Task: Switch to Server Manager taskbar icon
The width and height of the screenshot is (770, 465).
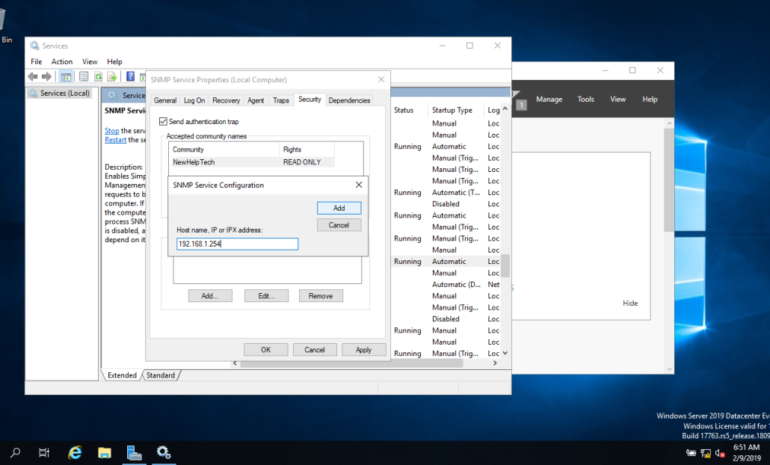Action: coord(134,453)
